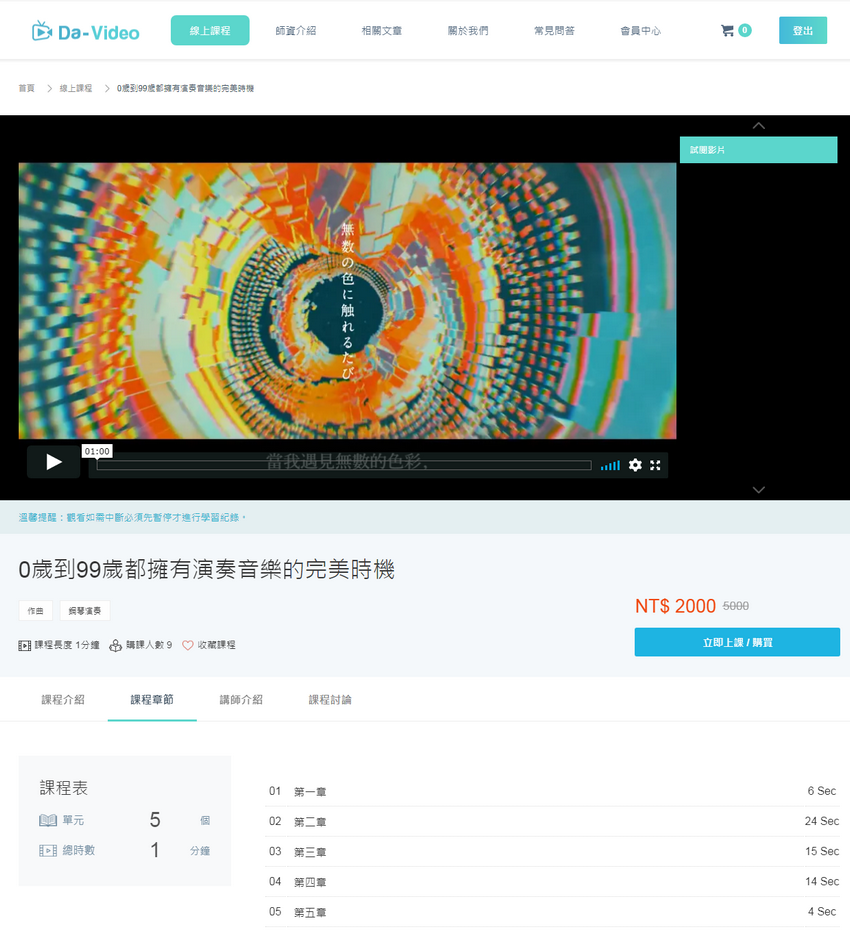Open chapter 05 第五章
This screenshot has height=932, width=850.
pyautogui.click(x=552, y=912)
